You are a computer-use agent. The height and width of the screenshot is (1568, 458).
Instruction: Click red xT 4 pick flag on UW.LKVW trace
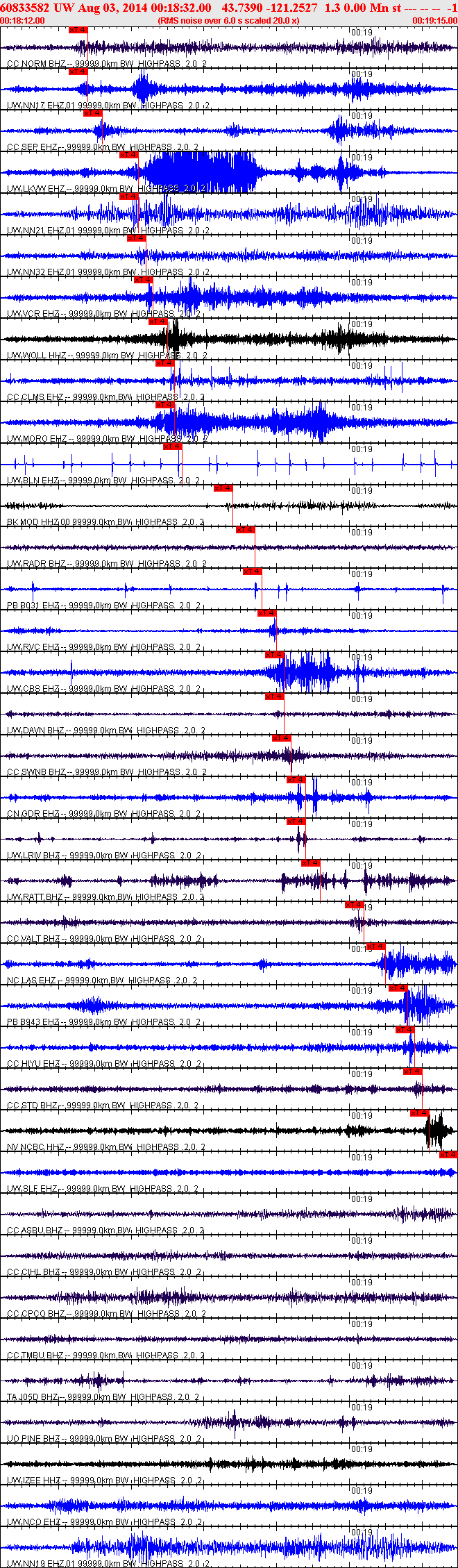pos(128,155)
